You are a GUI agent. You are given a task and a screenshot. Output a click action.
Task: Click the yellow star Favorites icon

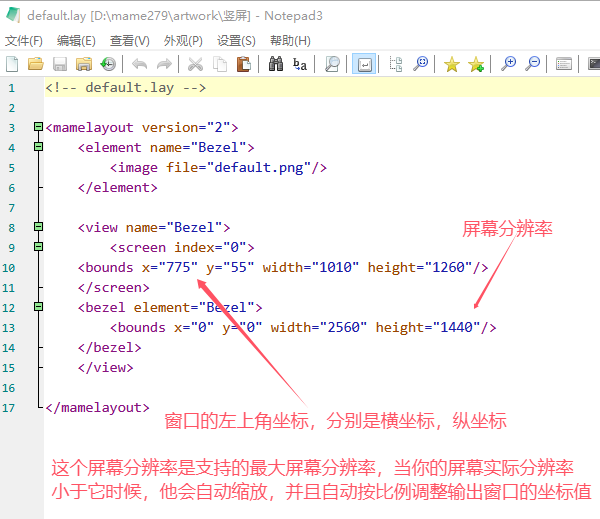[x=452, y=64]
